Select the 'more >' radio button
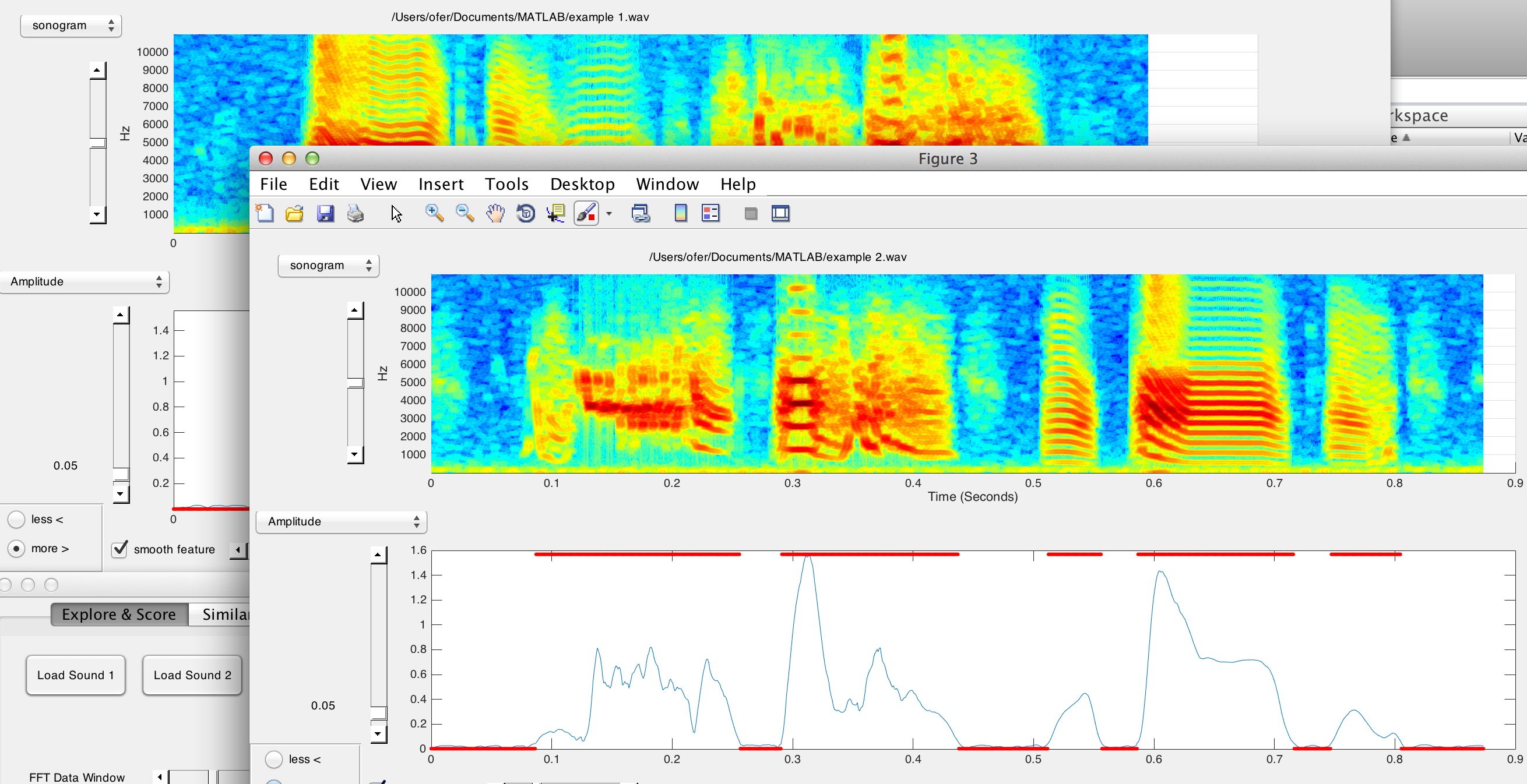The width and height of the screenshot is (1527, 784). [x=16, y=549]
